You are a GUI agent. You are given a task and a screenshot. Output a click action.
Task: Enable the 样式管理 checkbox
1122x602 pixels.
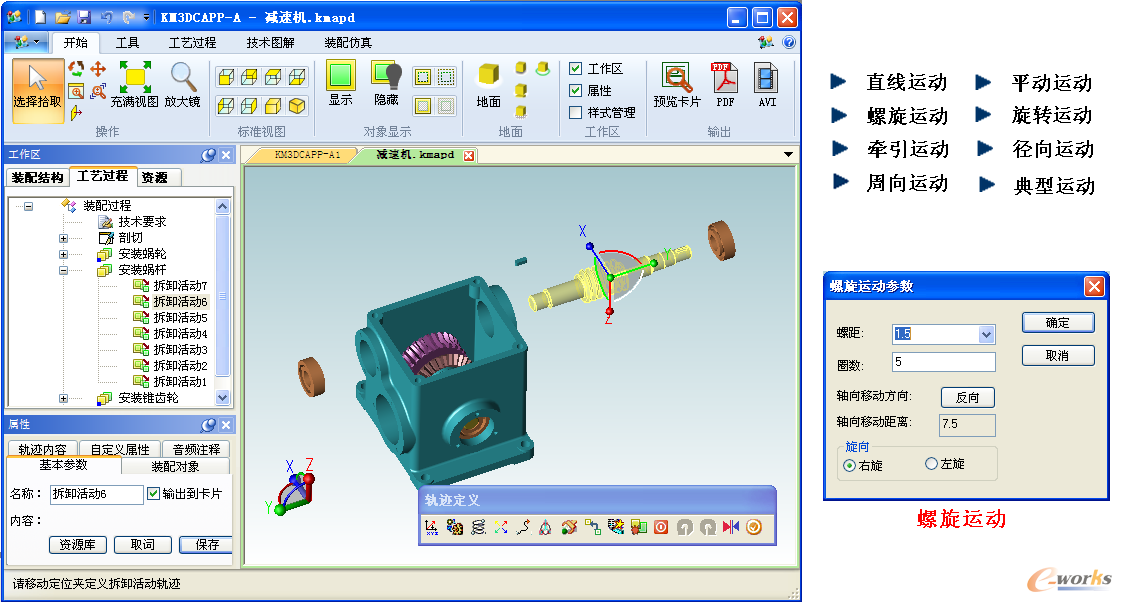[575, 113]
